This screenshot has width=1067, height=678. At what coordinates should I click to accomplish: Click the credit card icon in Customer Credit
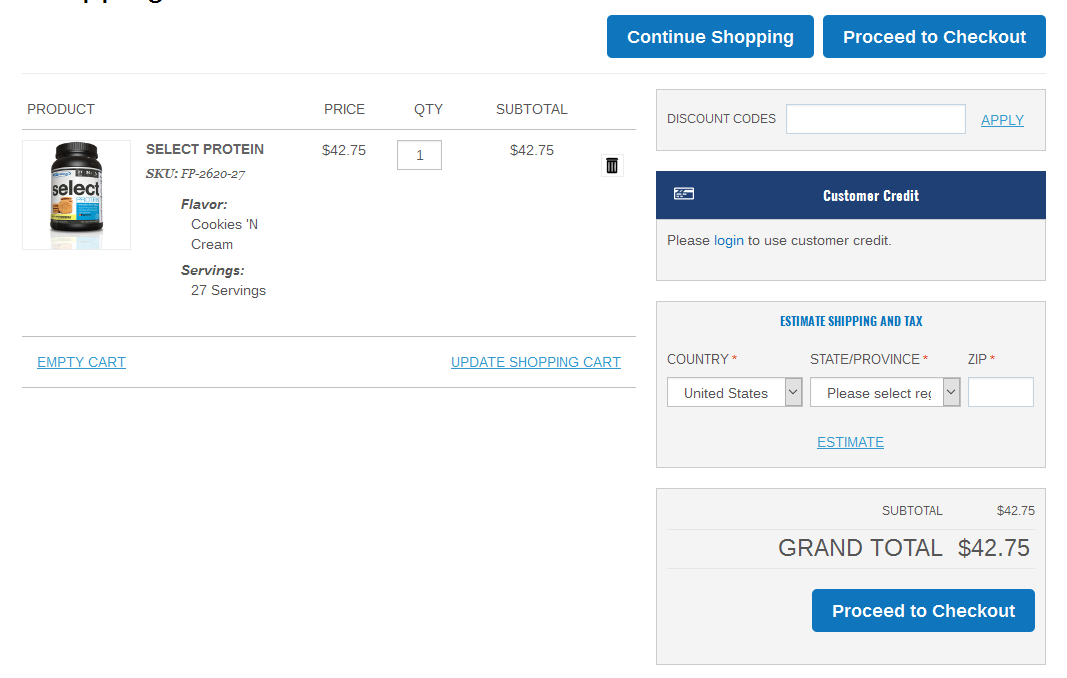tap(684, 194)
